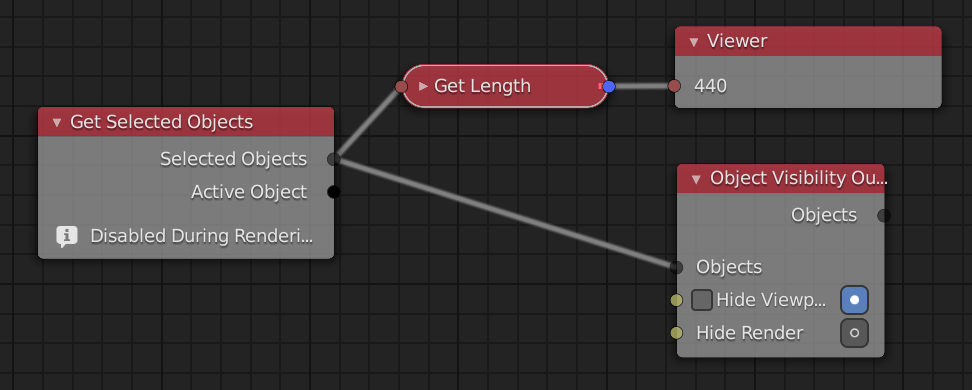Collapse the Viewer node
Screen dimensions: 972x390
(694, 42)
